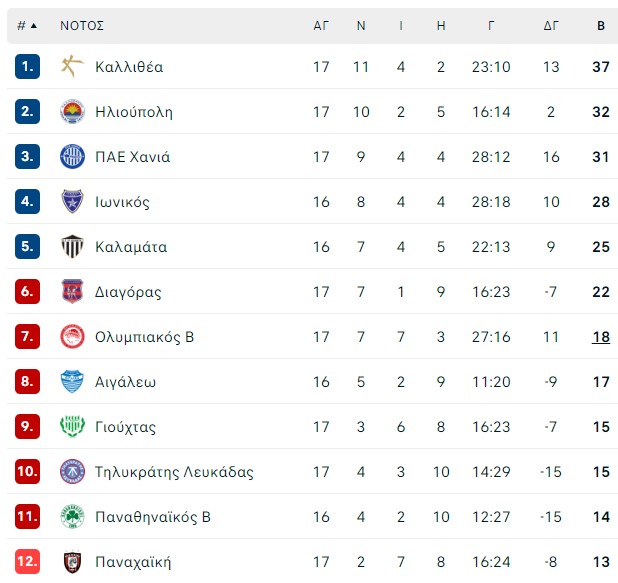Click the ΑΓ matches played header
Image resolution: width=618 pixels, height=583 pixels.
click(x=321, y=26)
